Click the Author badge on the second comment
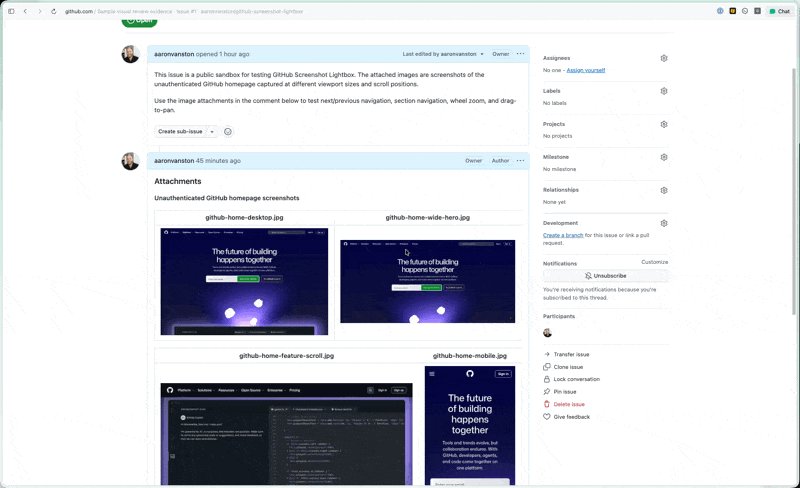The image size is (800, 488). click(x=501, y=161)
